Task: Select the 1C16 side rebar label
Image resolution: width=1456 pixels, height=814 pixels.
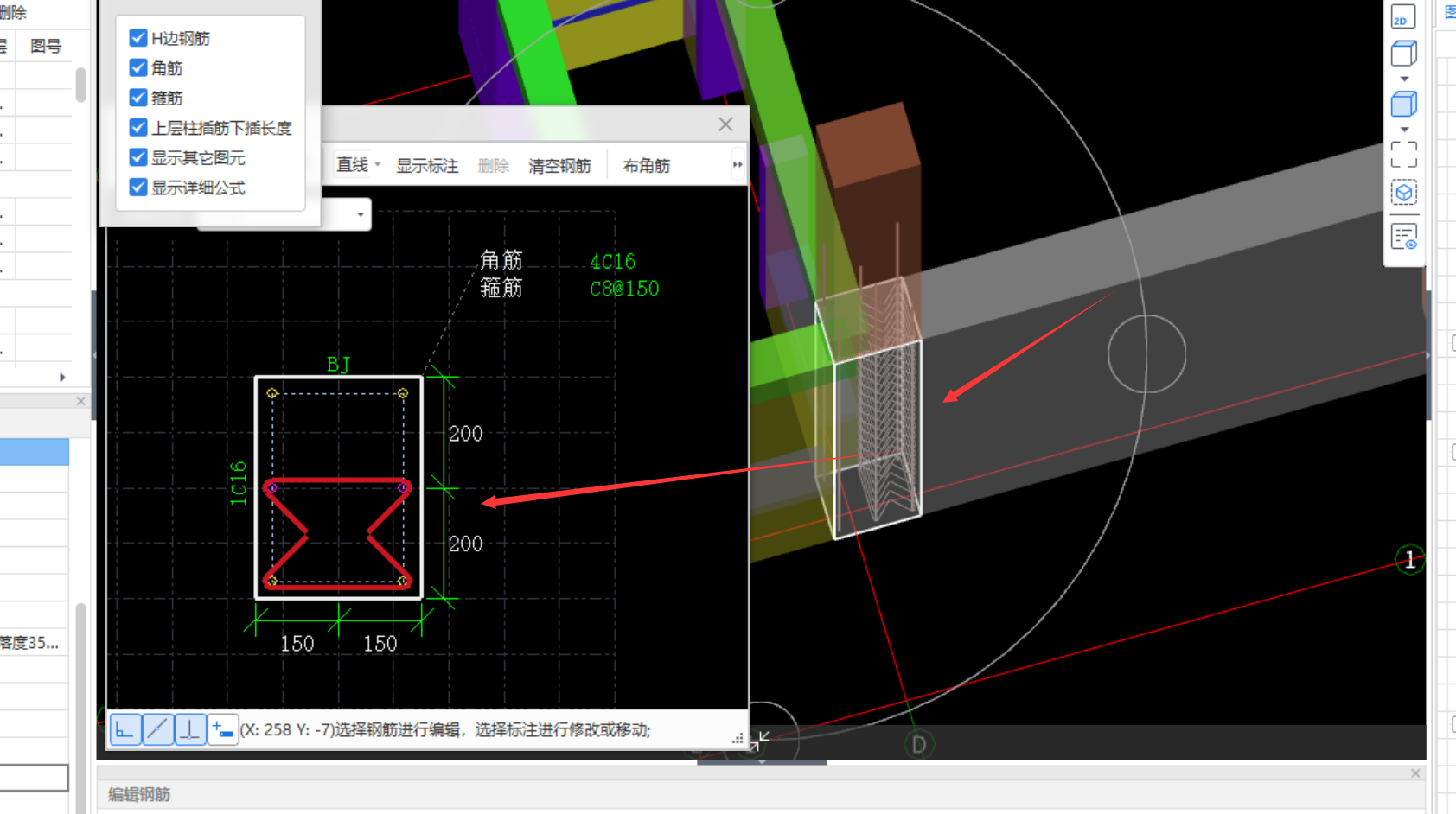Action: pyautogui.click(x=239, y=483)
